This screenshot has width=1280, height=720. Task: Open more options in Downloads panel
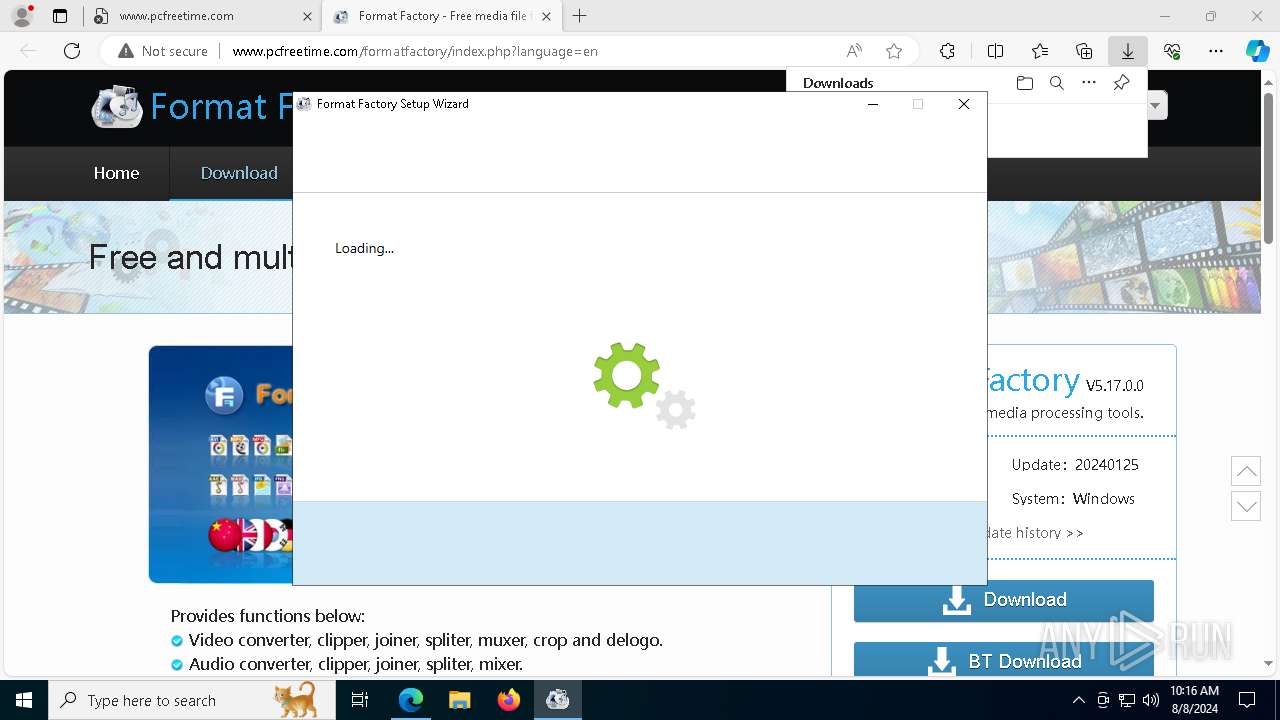(x=1089, y=83)
